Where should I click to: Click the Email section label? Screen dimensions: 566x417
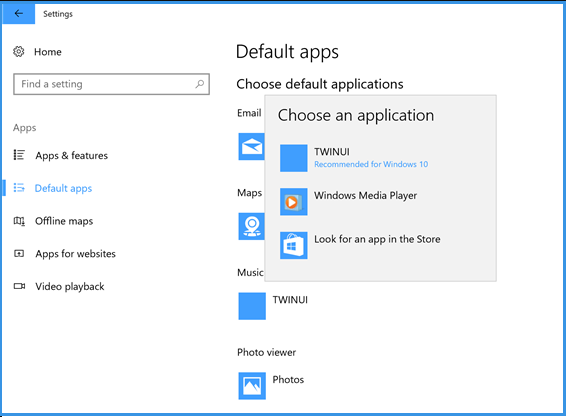pyautogui.click(x=249, y=113)
